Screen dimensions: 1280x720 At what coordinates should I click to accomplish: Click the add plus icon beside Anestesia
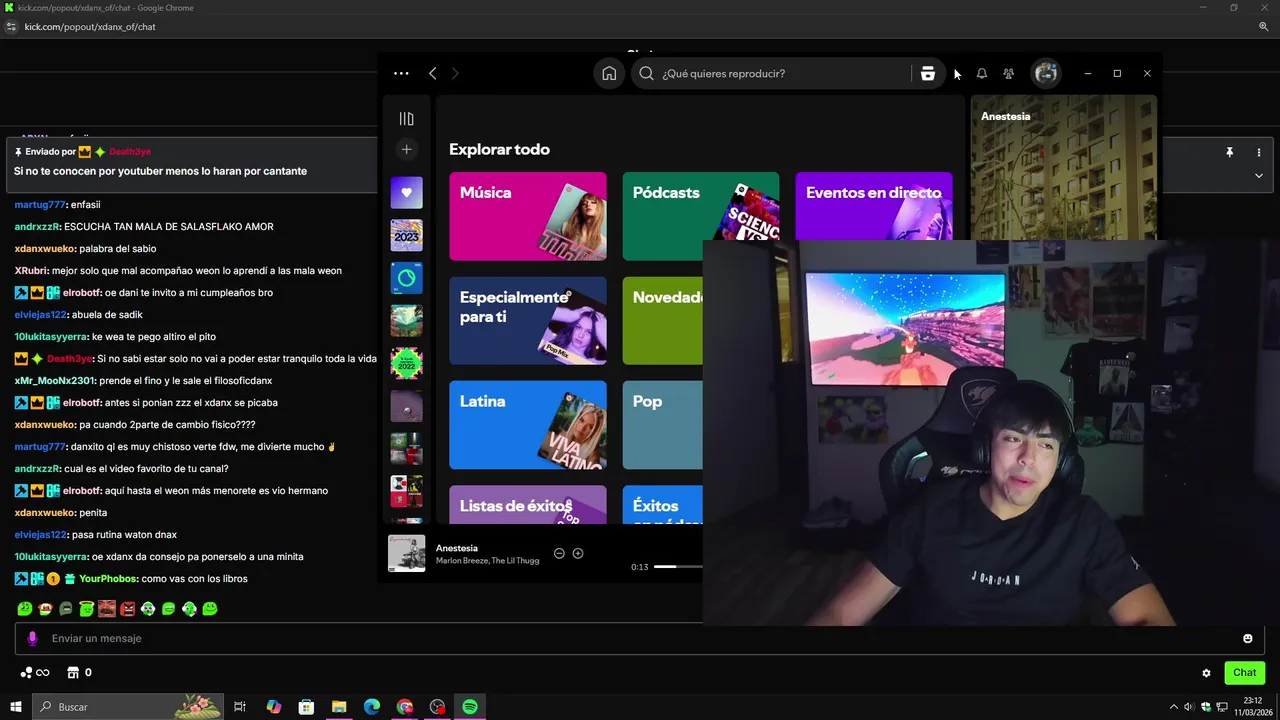(578, 553)
